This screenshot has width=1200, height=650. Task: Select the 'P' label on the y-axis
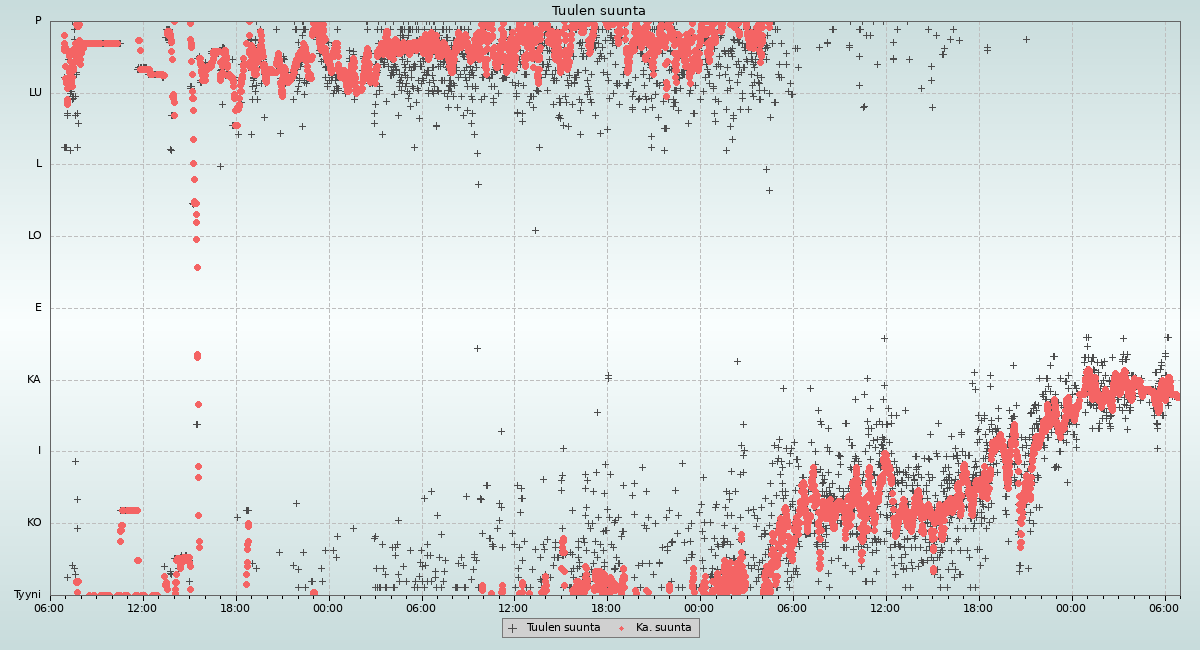[38, 21]
